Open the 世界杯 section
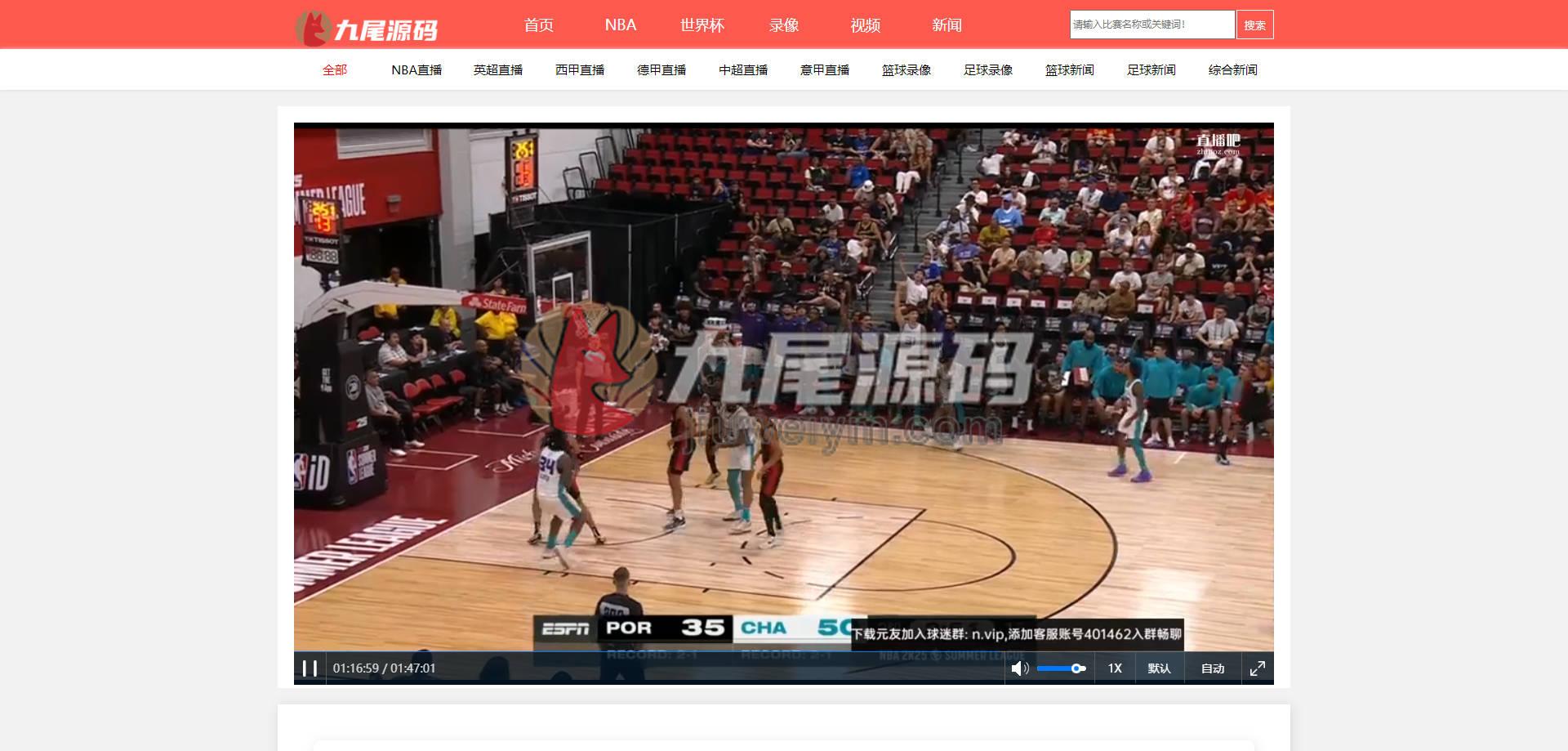The width and height of the screenshot is (1568, 751). point(702,25)
